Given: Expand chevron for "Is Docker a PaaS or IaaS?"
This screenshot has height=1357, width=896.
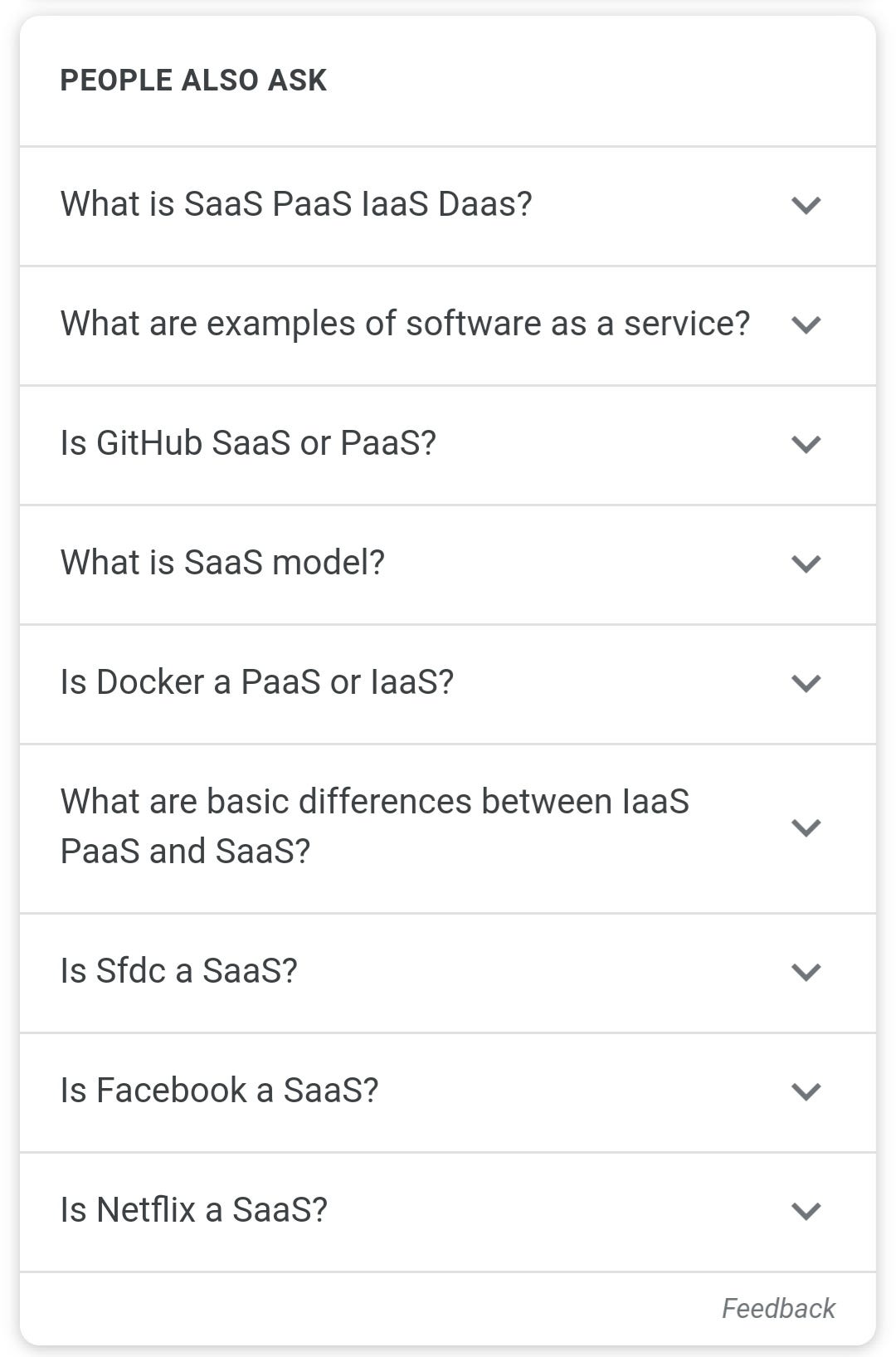Looking at the screenshot, I should [x=806, y=683].
